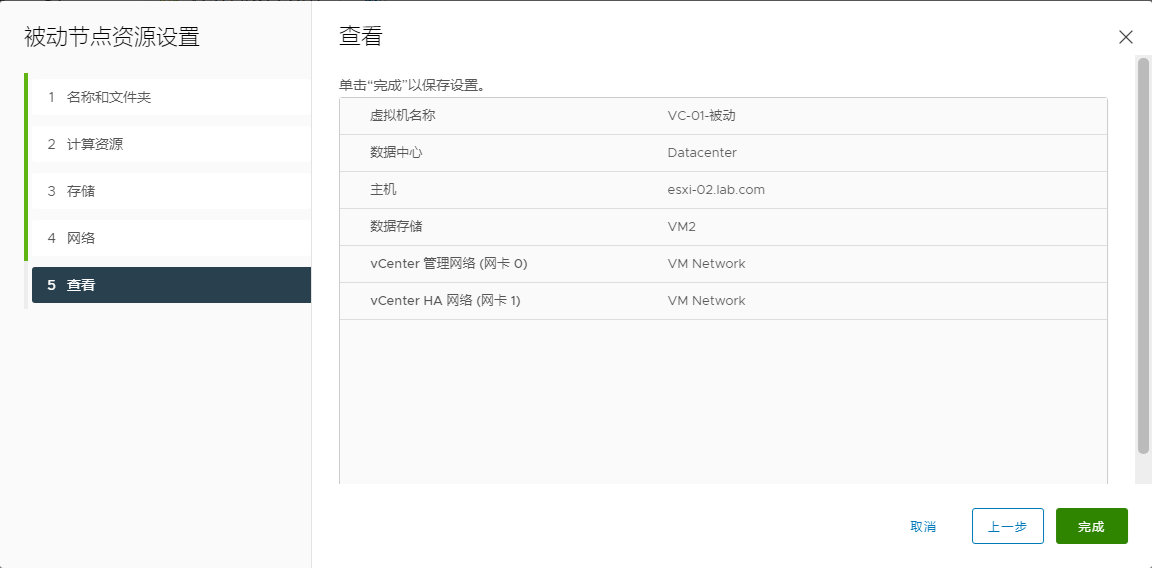
Task: Click the 主机 label
Action: pos(384,190)
